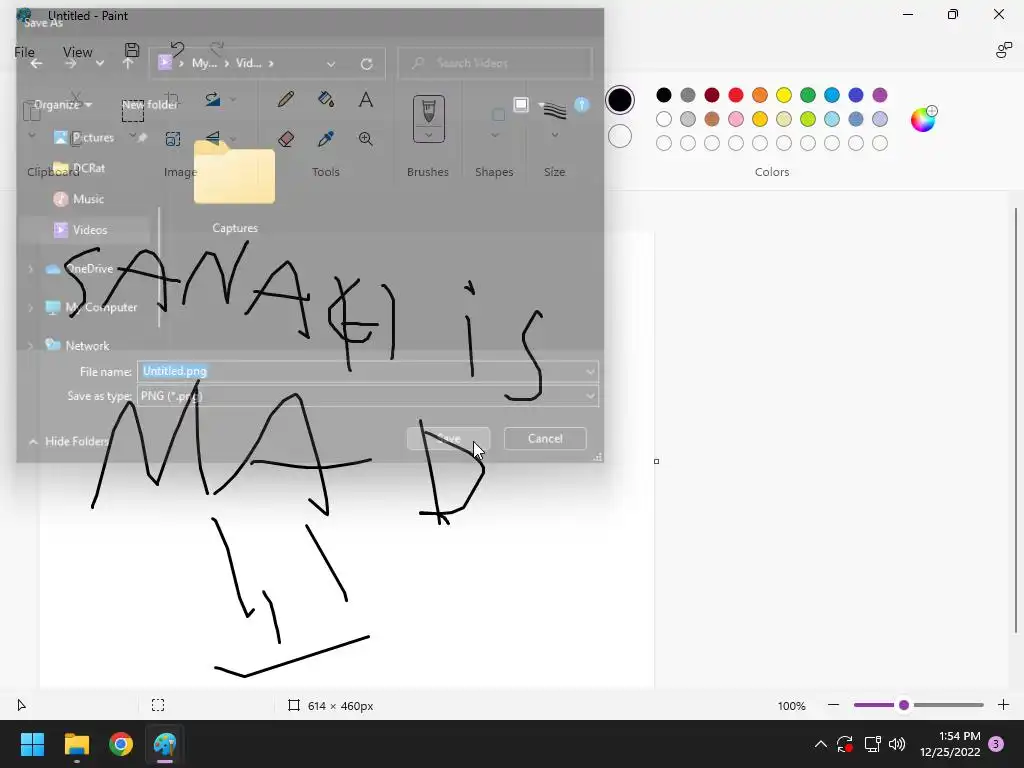This screenshot has width=1024, height=768.
Task: Click the Undo arrow in Paint
Action: click(x=177, y=50)
